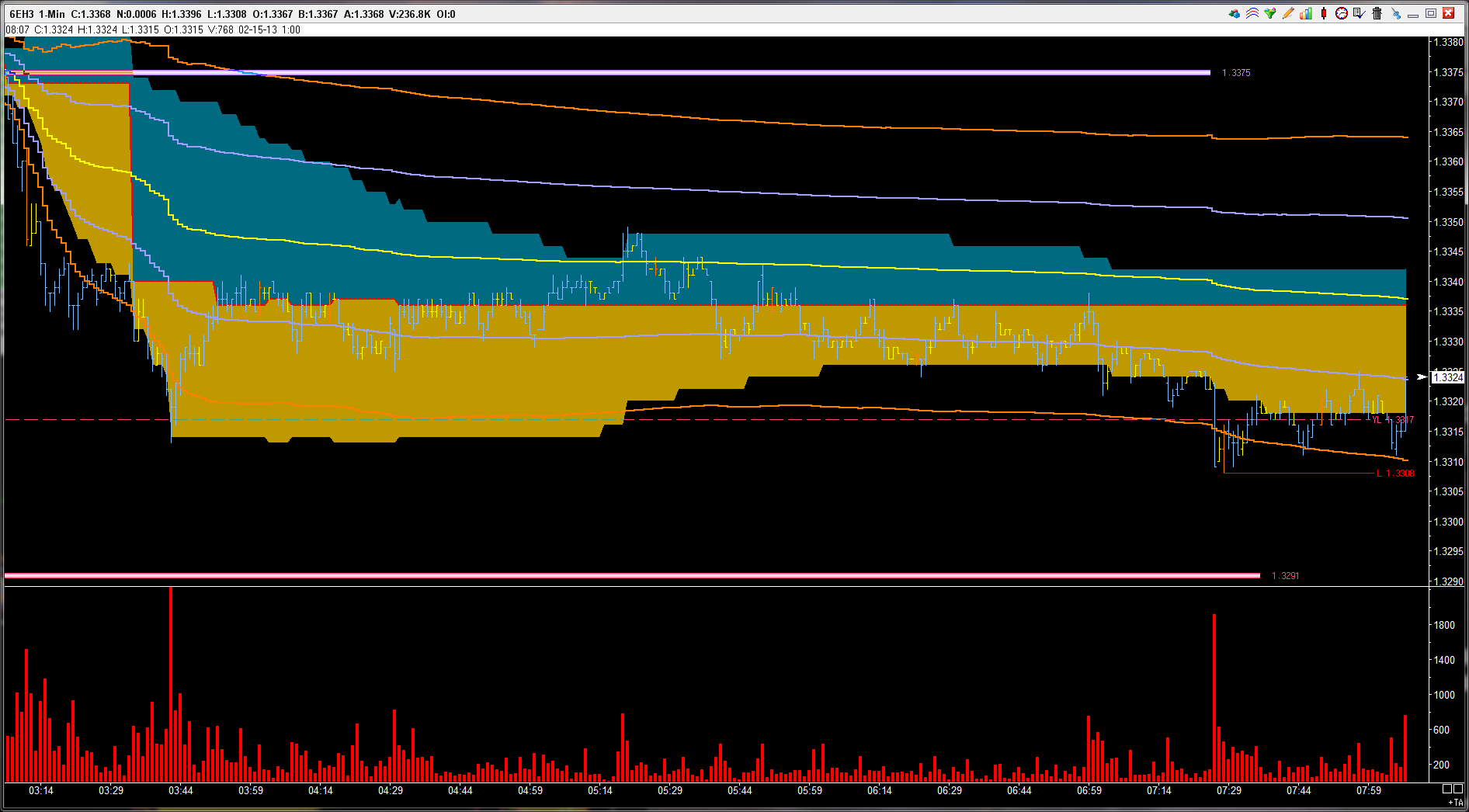The image size is (1469, 812).
Task: Maximize the chart window
Action: coord(1431,14)
